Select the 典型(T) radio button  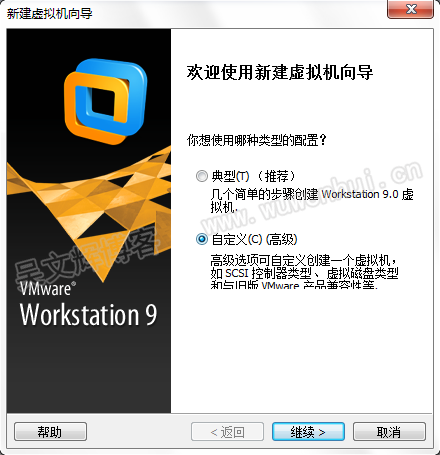(x=202, y=176)
